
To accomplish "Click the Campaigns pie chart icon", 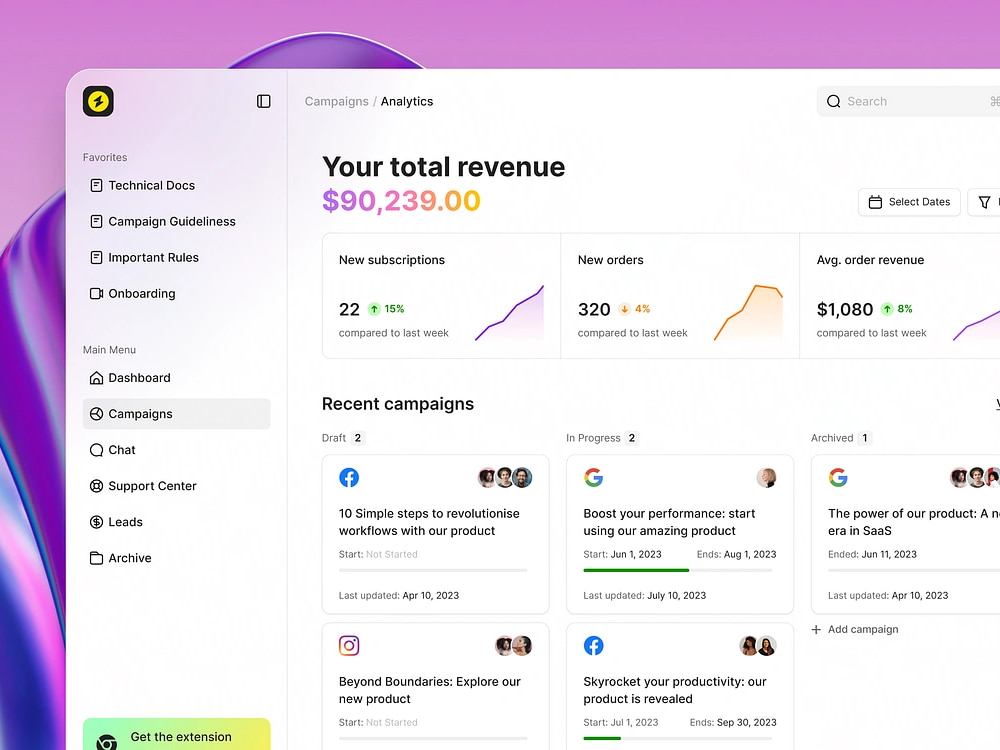I will [x=96, y=414].
